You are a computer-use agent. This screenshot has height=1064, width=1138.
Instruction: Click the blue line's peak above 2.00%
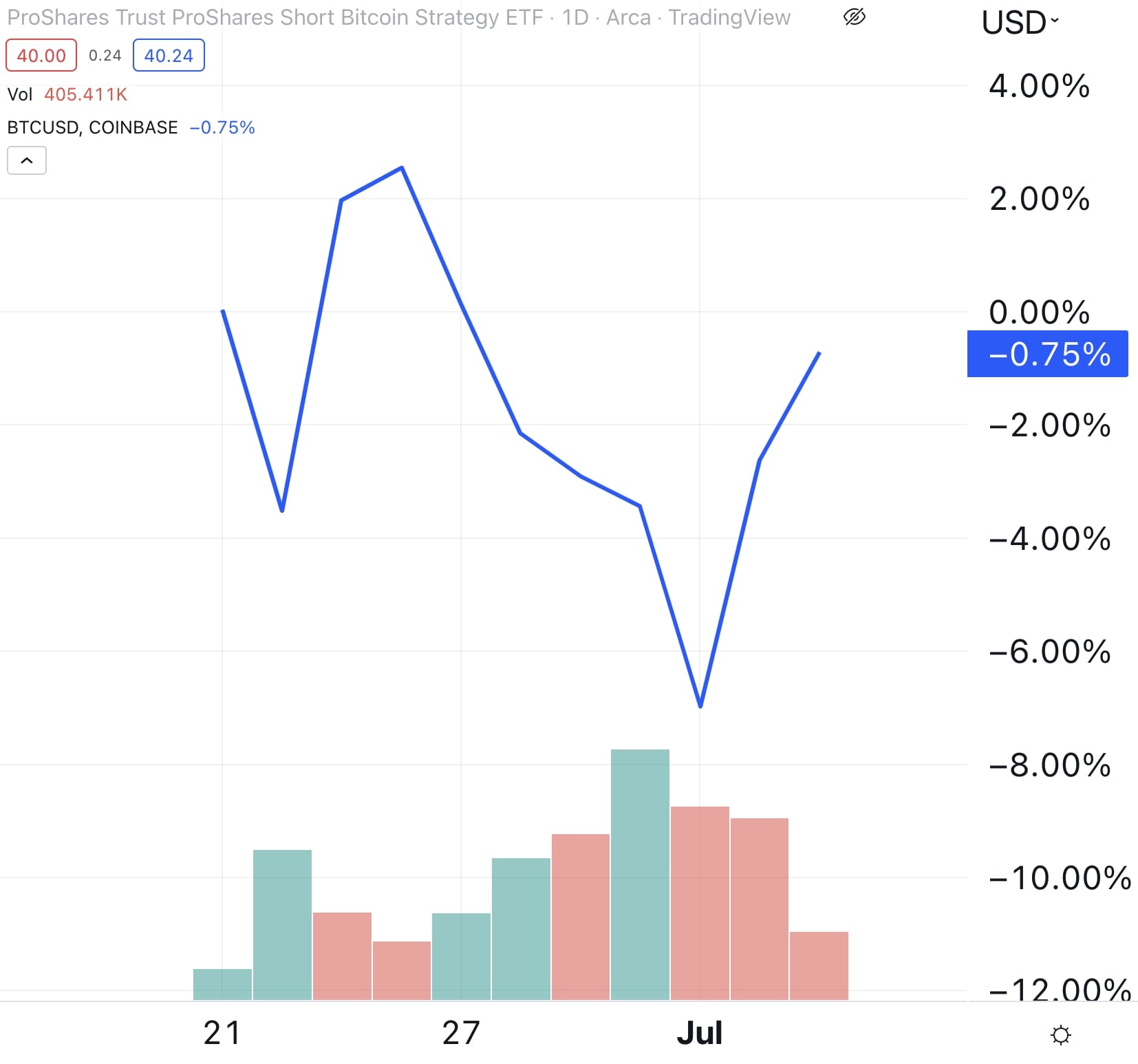(402, 167)
